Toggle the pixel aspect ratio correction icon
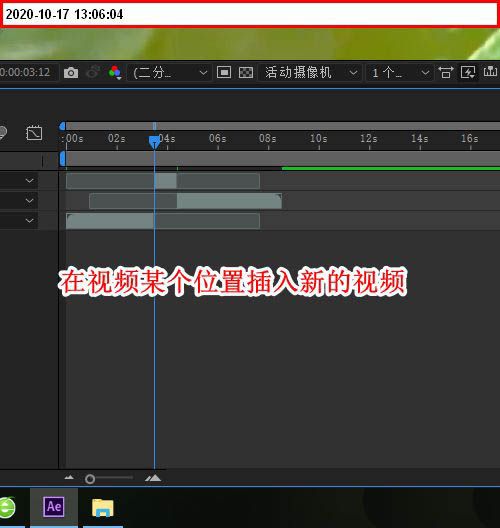The width and height of the screenshot is (500, 528). point(445,72)
